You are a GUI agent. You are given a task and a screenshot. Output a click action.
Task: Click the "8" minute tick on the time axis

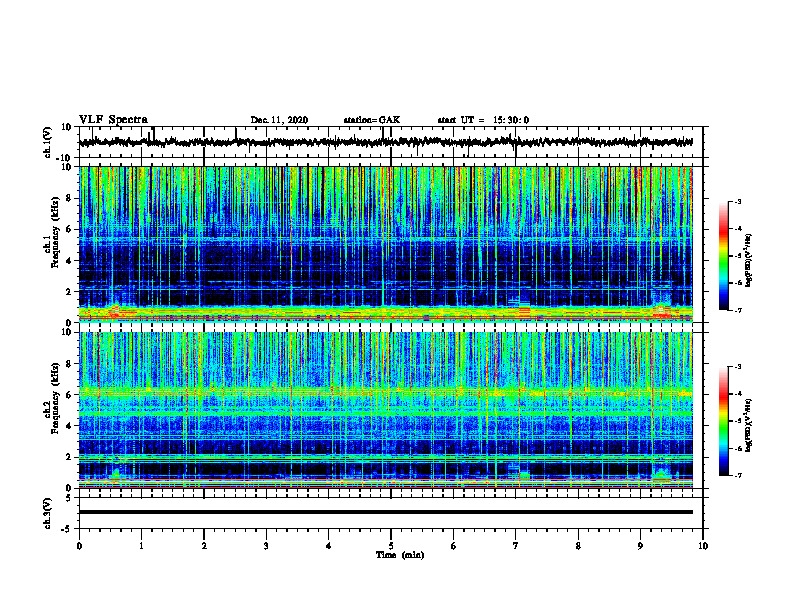tap(578, 546)
